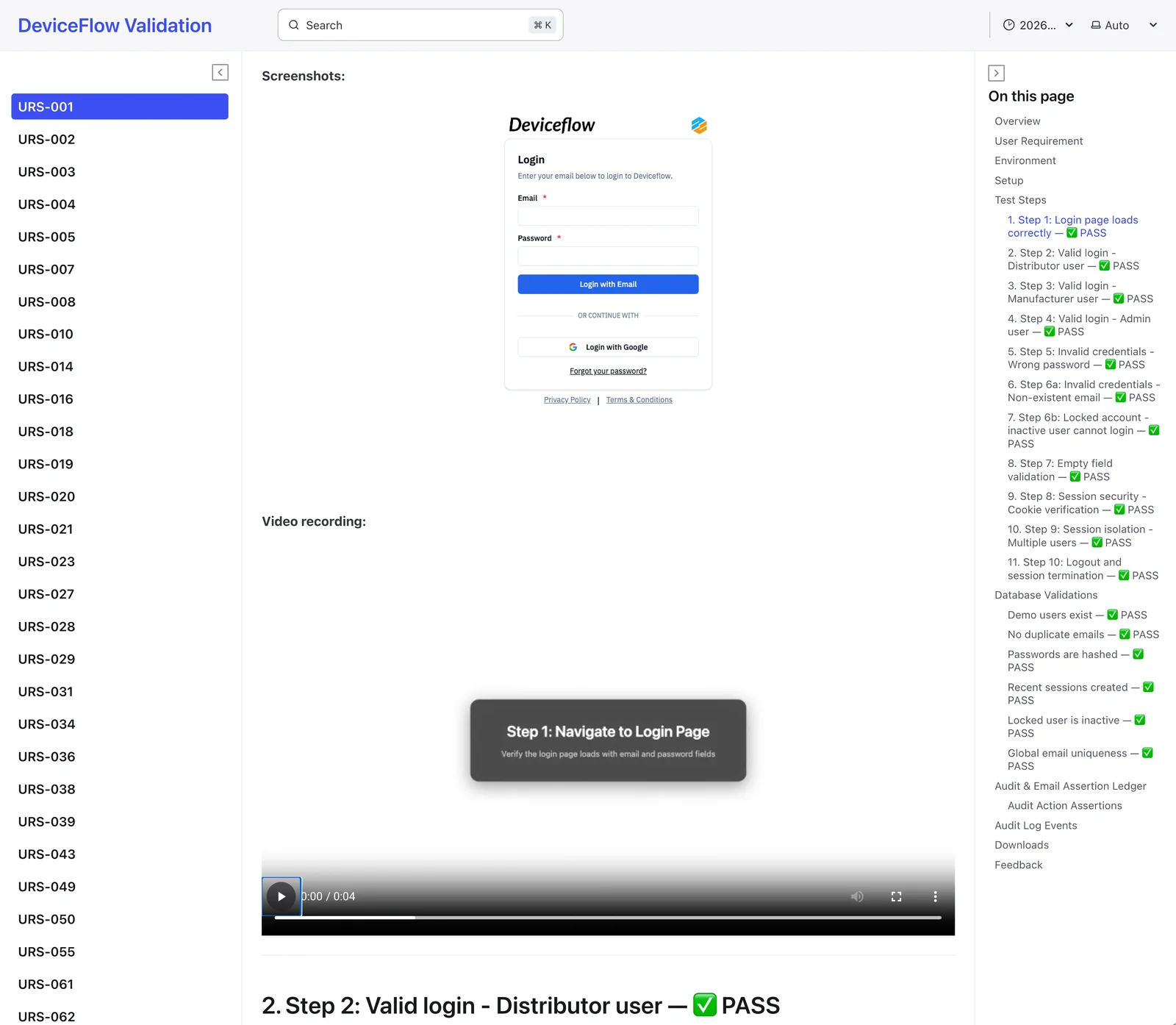Viewport: 1176px width, 1025px height.
Task: Collapse the On this page panel icon
Action: (996, 73)
